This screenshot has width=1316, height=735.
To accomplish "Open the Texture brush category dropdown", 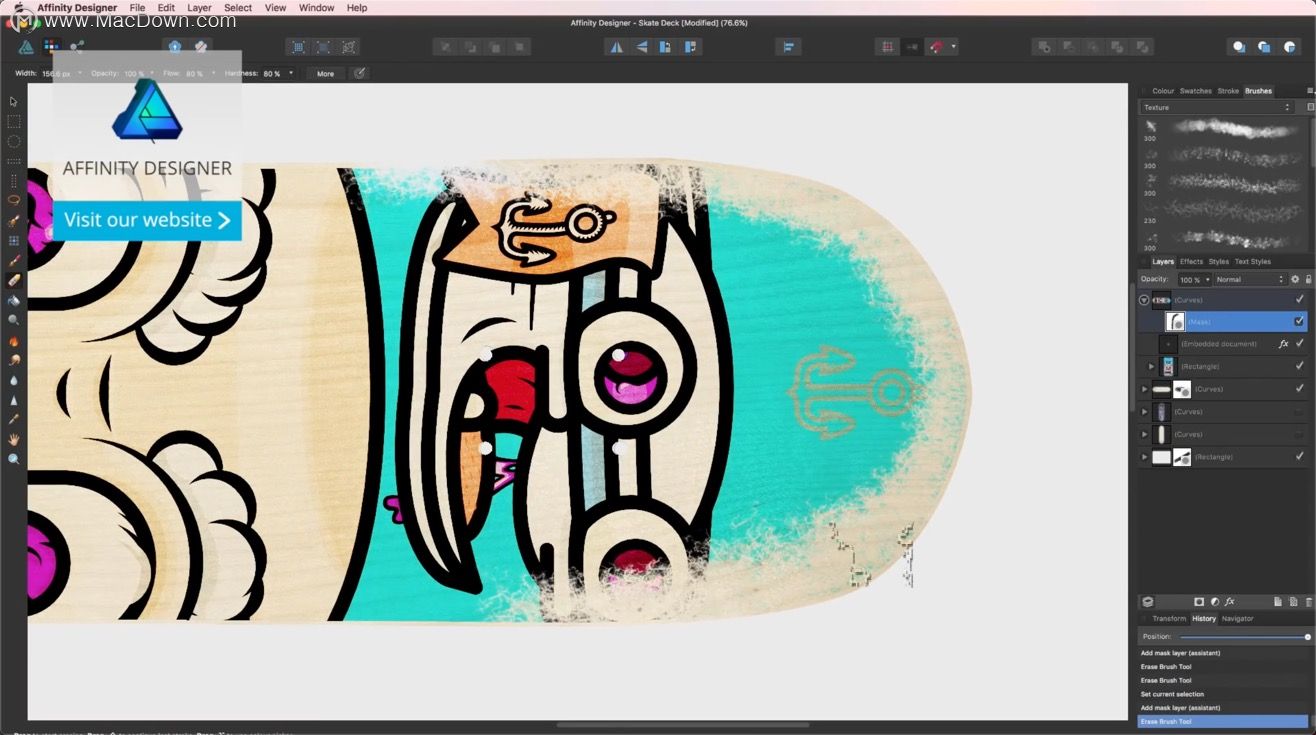I will click(x=1216, y=107).
